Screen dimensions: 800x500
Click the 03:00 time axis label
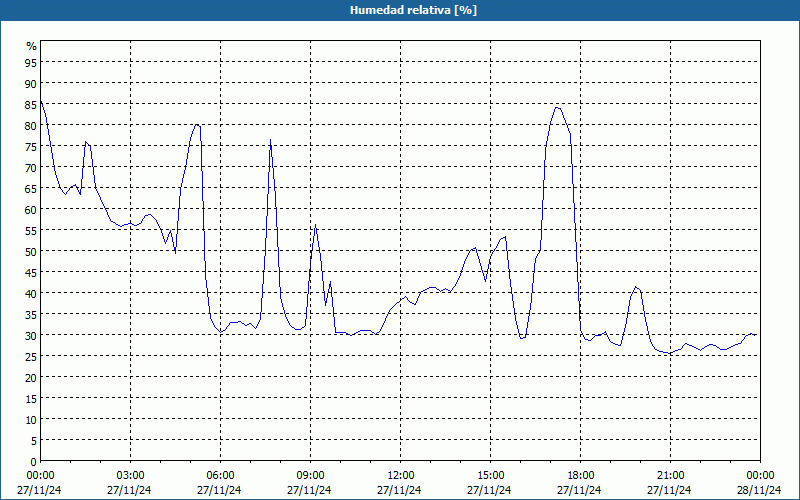tap(131, 476)
